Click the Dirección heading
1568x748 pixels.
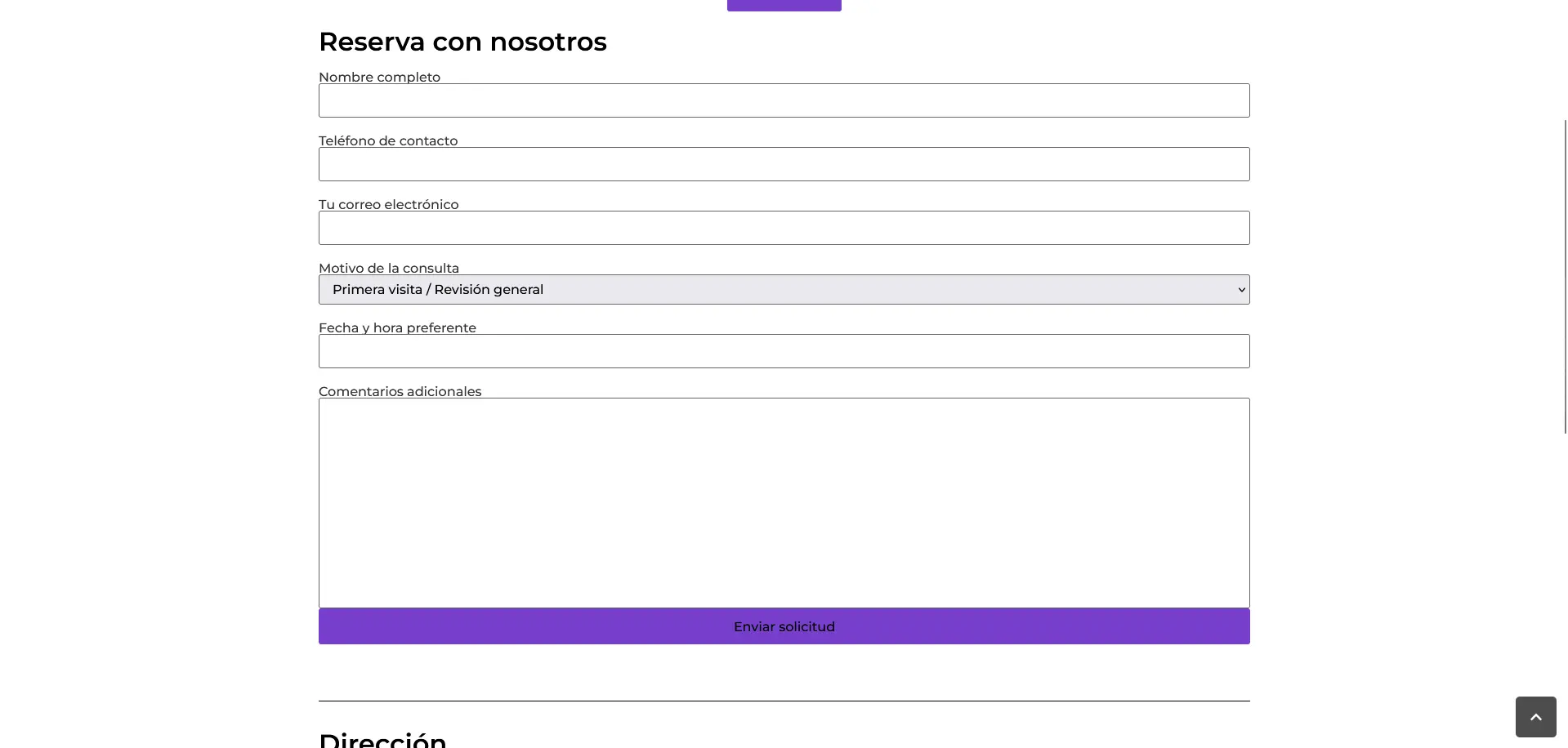click(382, 737)
